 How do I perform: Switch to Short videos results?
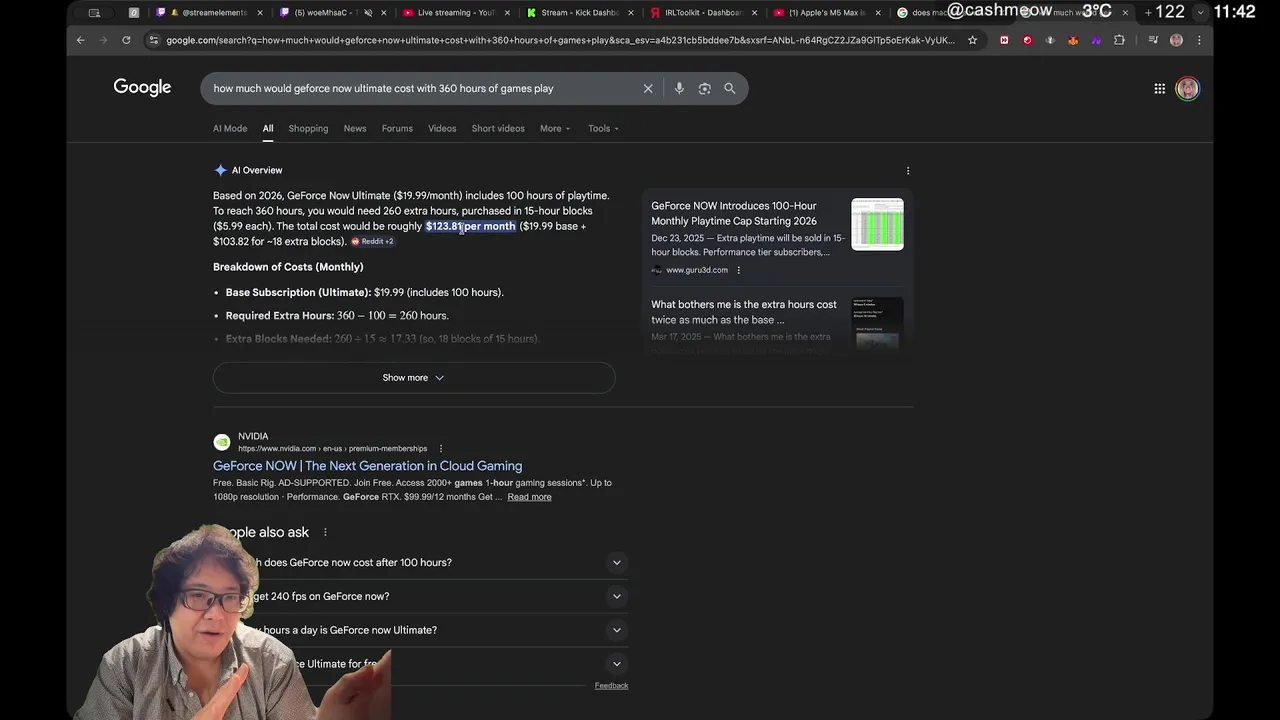click(x=498, y=128)
